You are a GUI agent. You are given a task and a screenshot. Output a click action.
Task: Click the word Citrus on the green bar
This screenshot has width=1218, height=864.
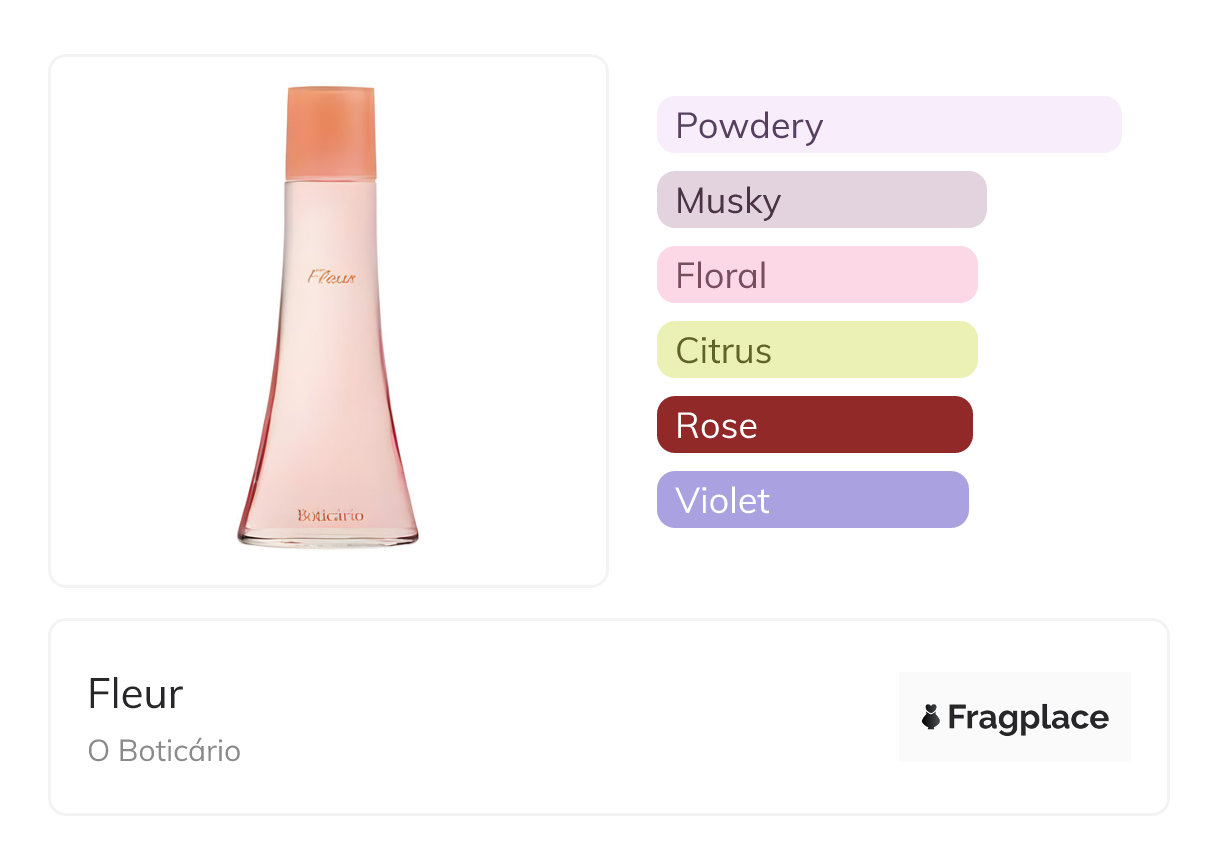(723, 351)
